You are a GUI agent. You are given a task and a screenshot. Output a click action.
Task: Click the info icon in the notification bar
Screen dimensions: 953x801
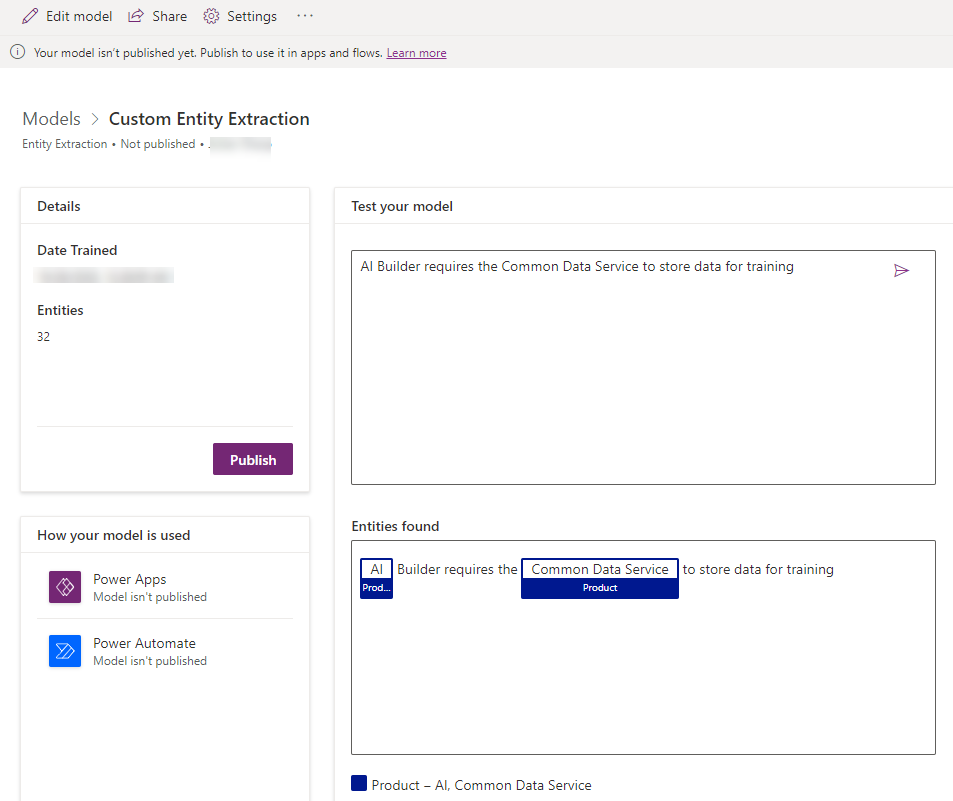(18, 52)
